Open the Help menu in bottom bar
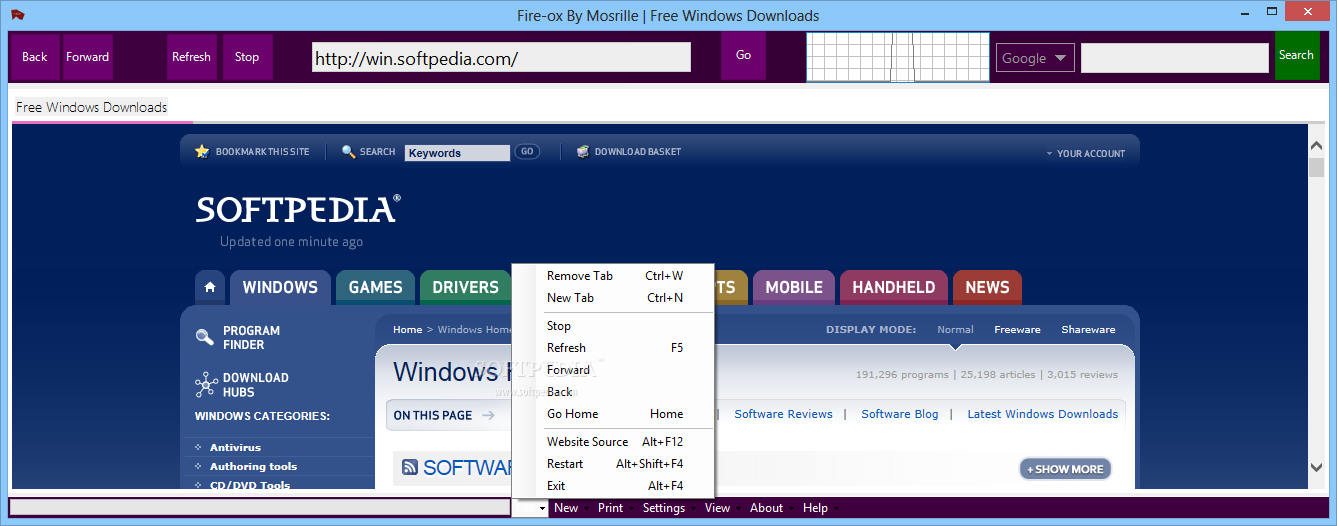 [x=815, y=508]
